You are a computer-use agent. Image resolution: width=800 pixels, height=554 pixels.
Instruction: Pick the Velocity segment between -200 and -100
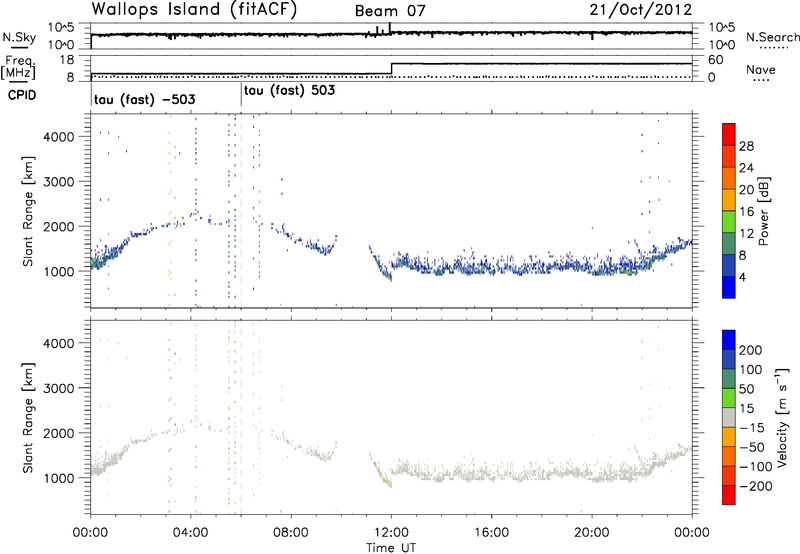pyautogui.click(x=729, y=475)
